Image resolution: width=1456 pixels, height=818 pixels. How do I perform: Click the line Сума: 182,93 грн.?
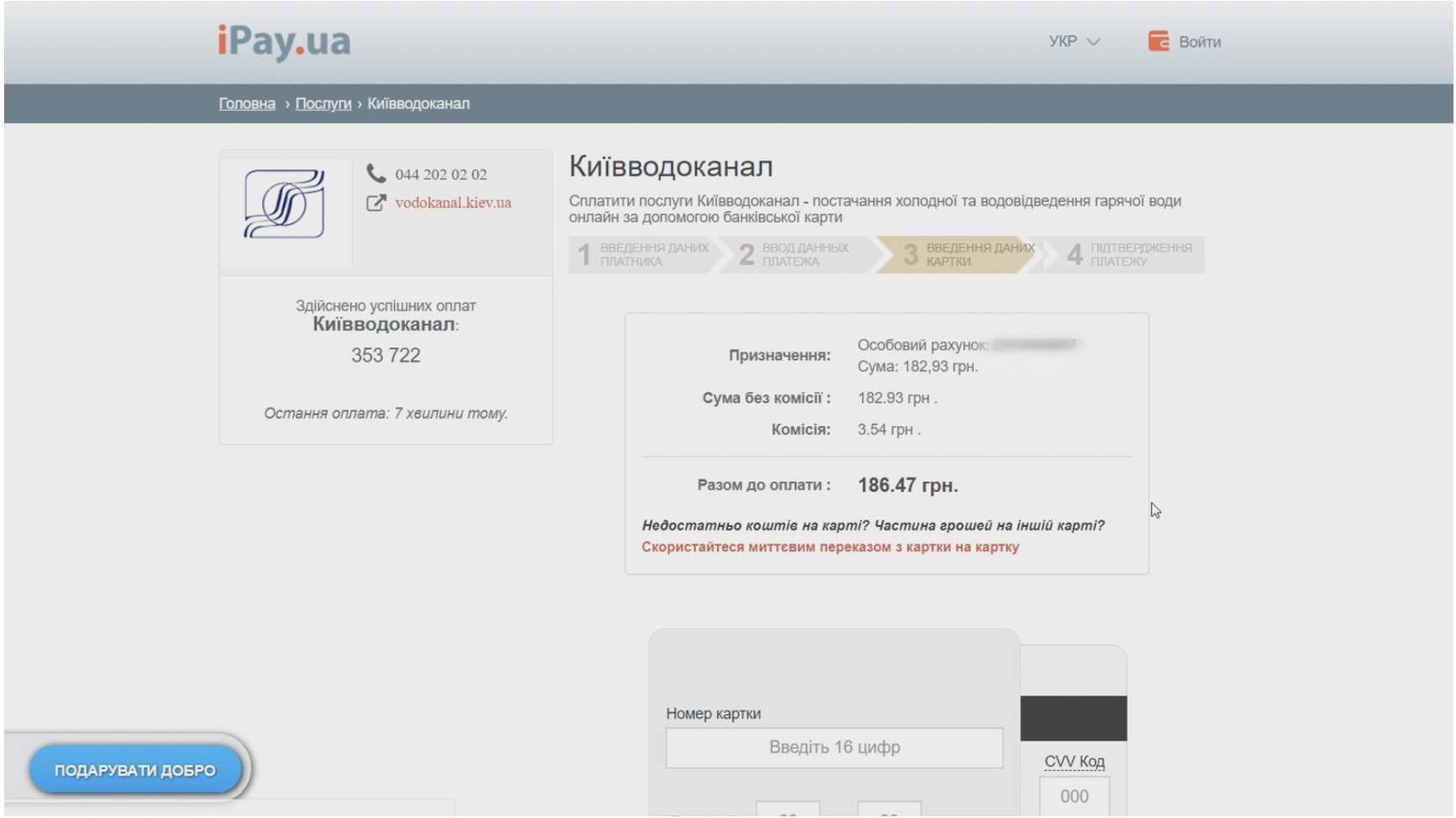tap(918, 367)
